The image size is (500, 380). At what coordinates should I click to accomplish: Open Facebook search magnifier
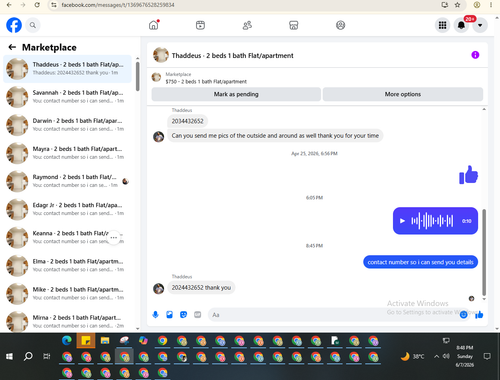click(33, 25)
